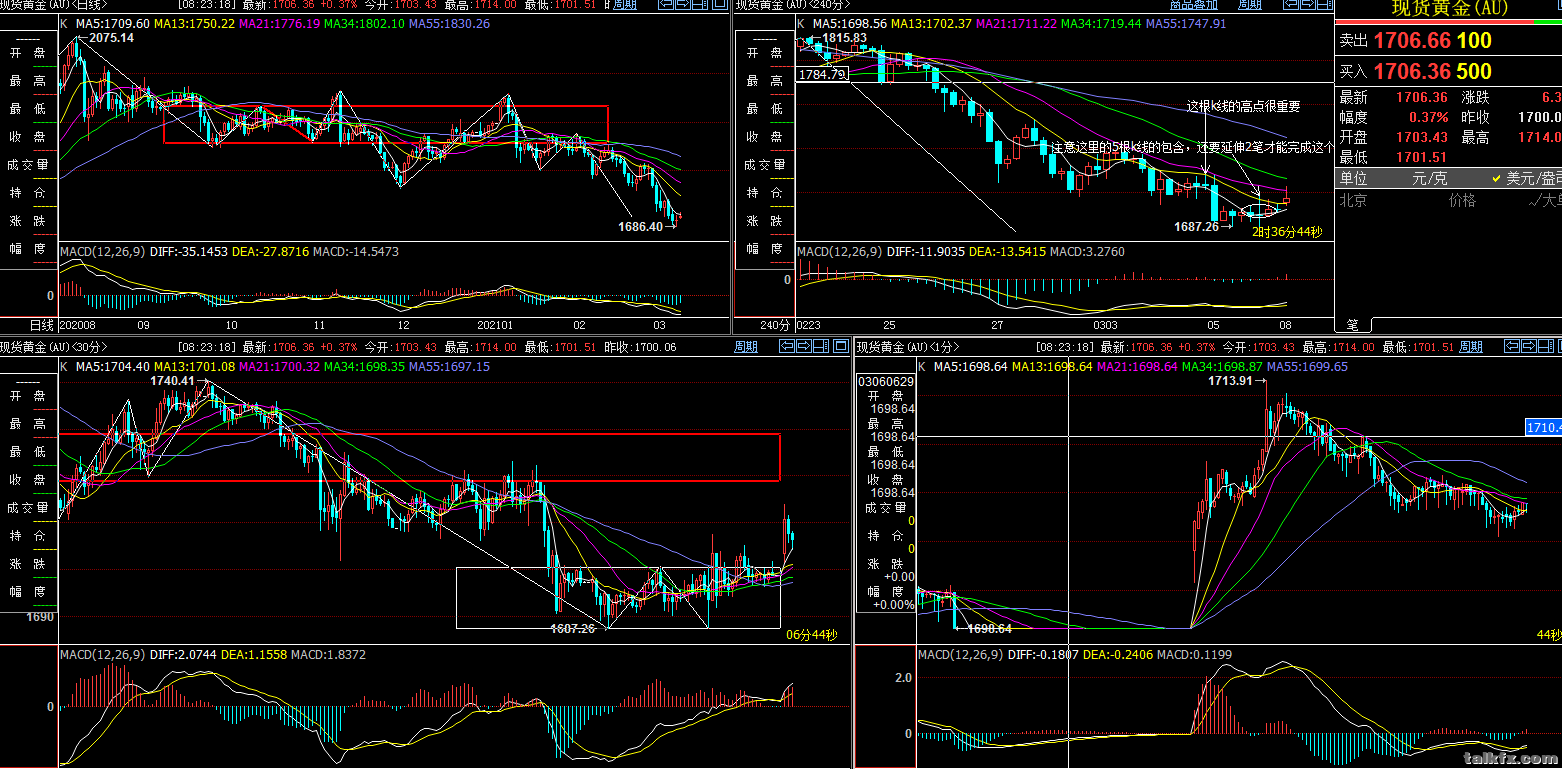The image size is (1562, 769).
Task: Click 现货黄金(AU)<1分> panel title
Action: pyautogui.click(x=907, y=347)
